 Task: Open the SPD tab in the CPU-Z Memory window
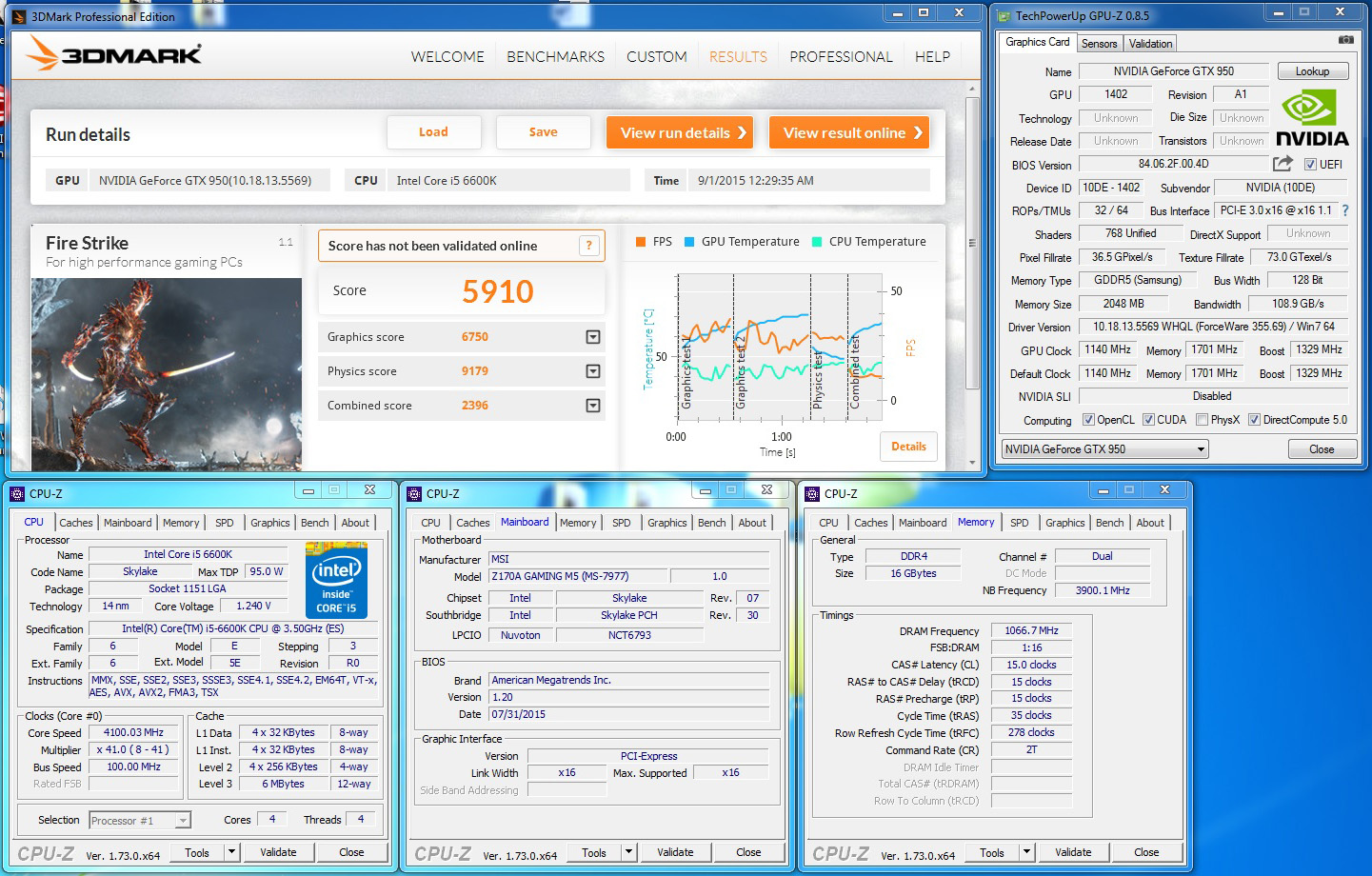[x=1019, y=523]
